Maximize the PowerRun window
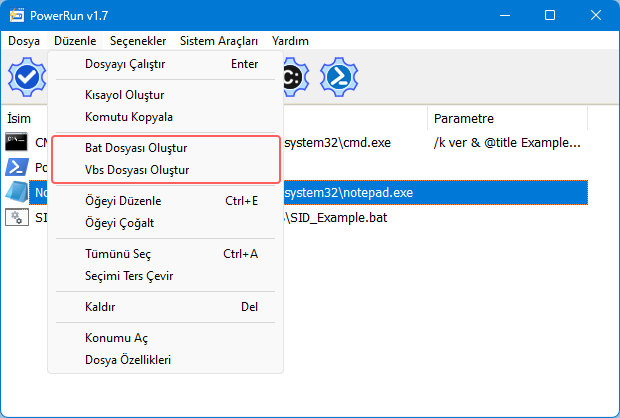This screenshot has width=620, height=418. (x=550, y=15)
